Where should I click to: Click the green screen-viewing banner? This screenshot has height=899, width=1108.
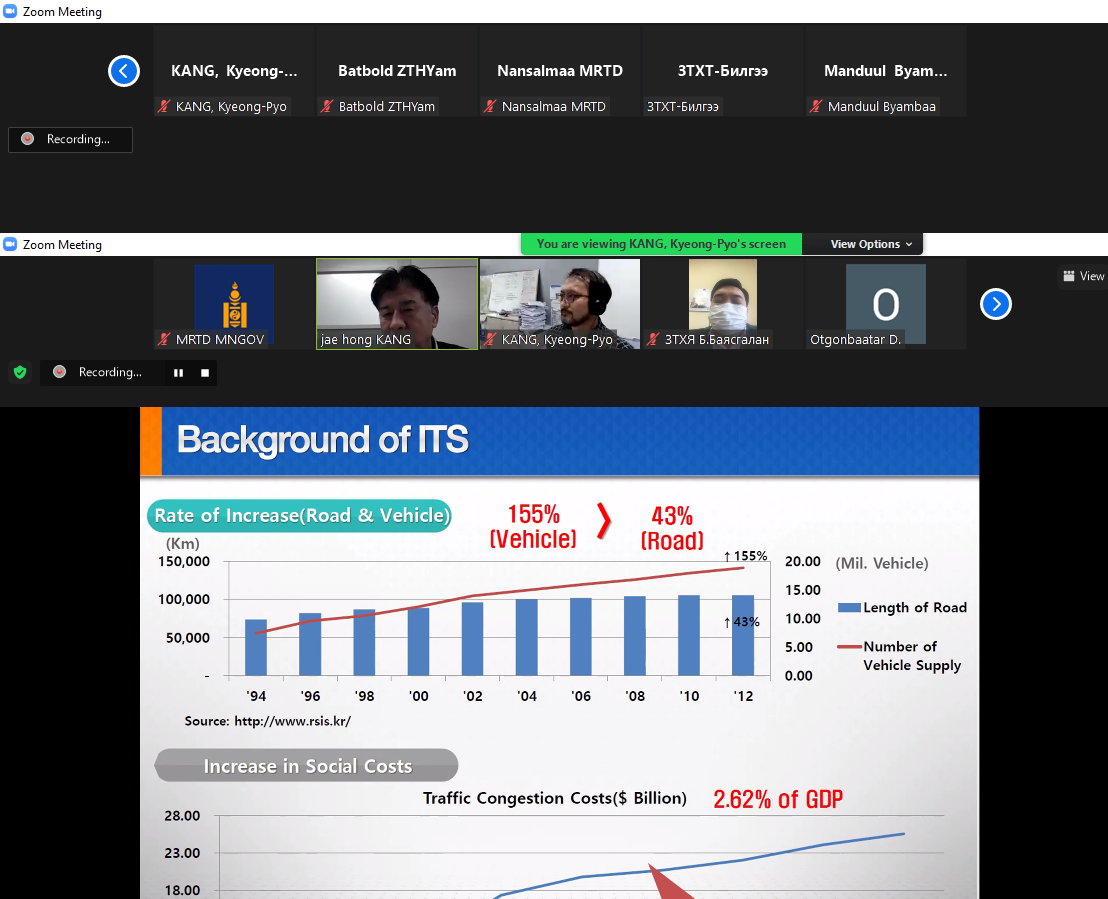click(661, 244)
